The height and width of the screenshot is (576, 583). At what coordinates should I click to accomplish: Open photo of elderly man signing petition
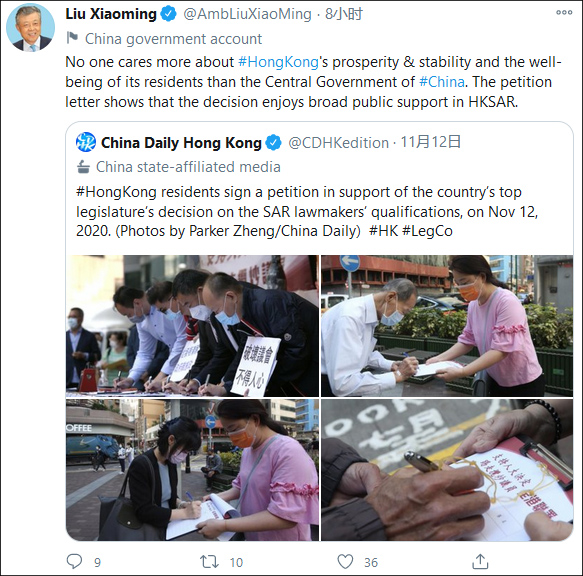coord(447,326)
